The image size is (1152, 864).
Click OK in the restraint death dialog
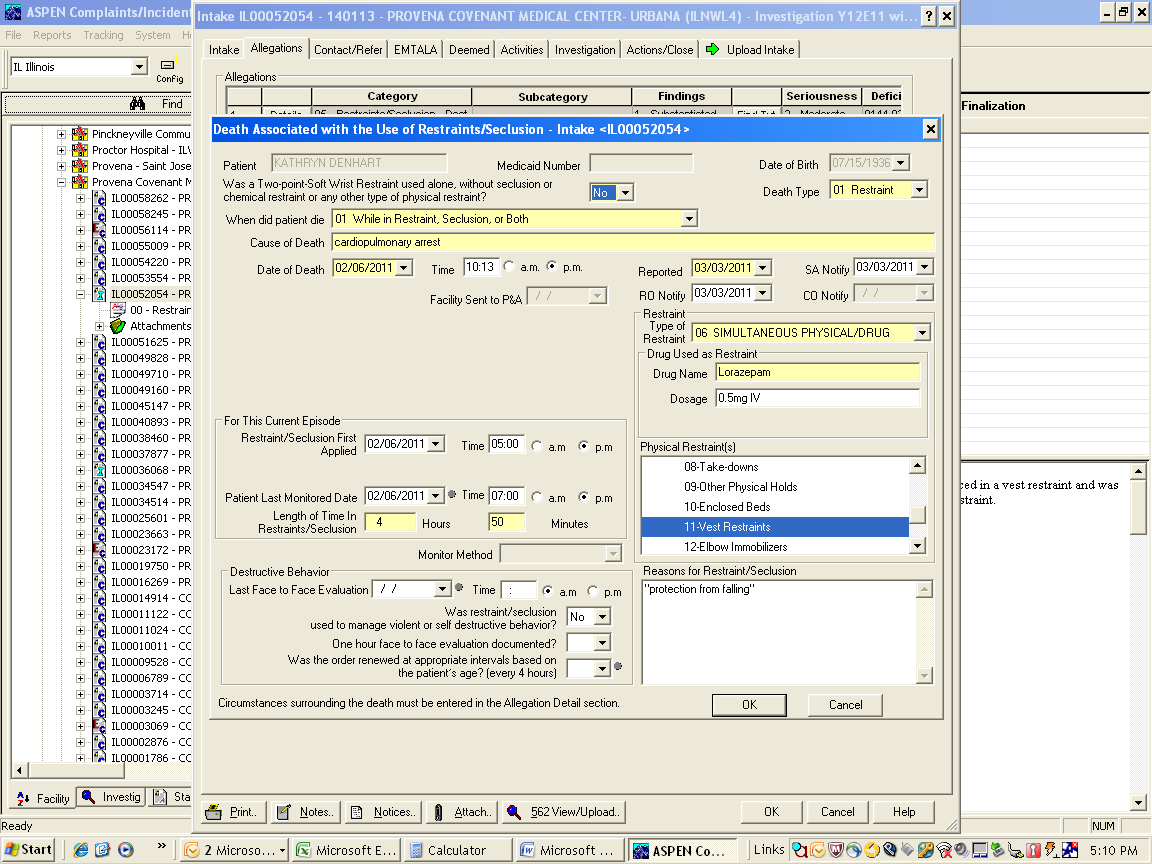[x=749, y=705]
